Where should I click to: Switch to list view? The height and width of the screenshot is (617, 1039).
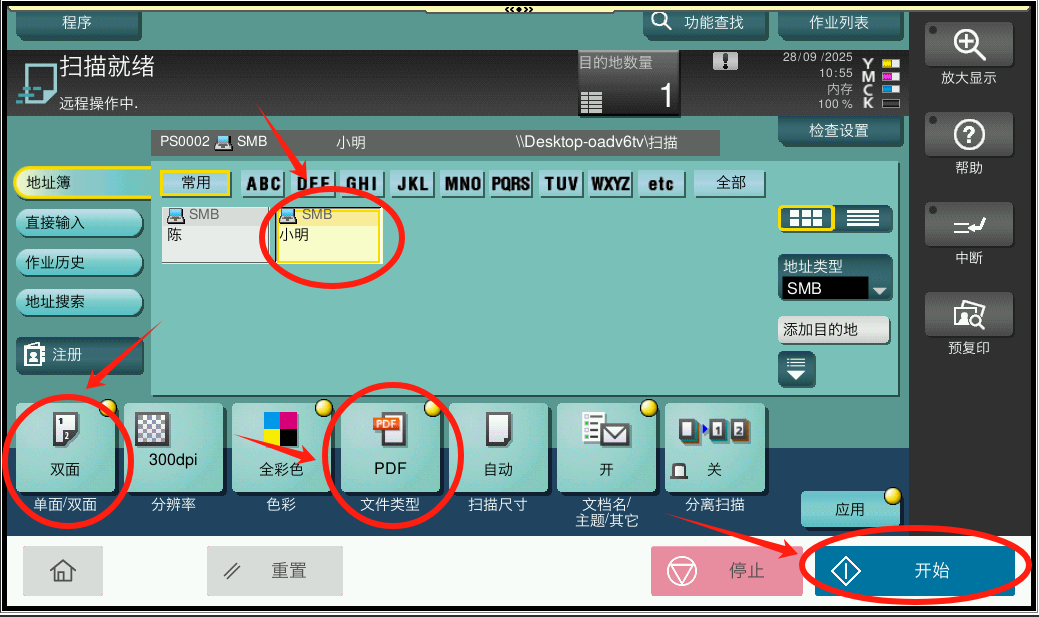coord(863,218)
